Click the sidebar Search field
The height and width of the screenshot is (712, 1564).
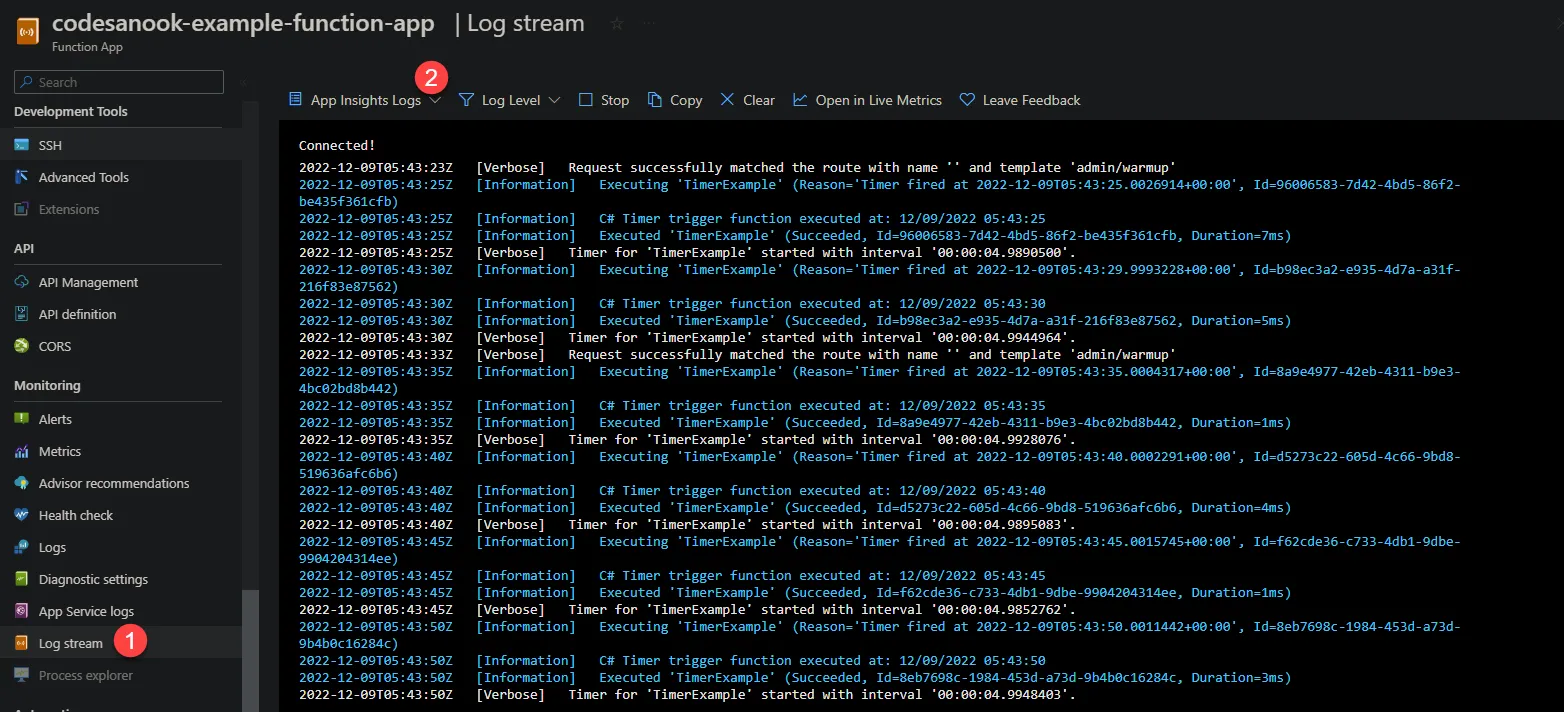pyautogui.click(x=119, y=82)
